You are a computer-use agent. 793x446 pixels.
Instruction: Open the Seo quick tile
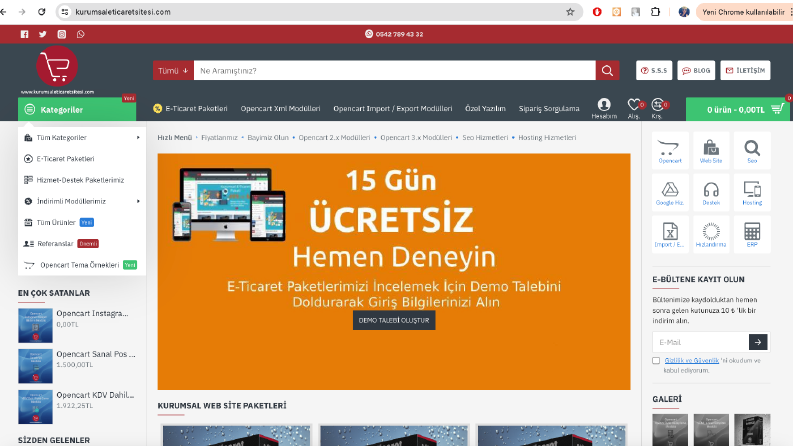pyautogui.click(x=752, y=151)
